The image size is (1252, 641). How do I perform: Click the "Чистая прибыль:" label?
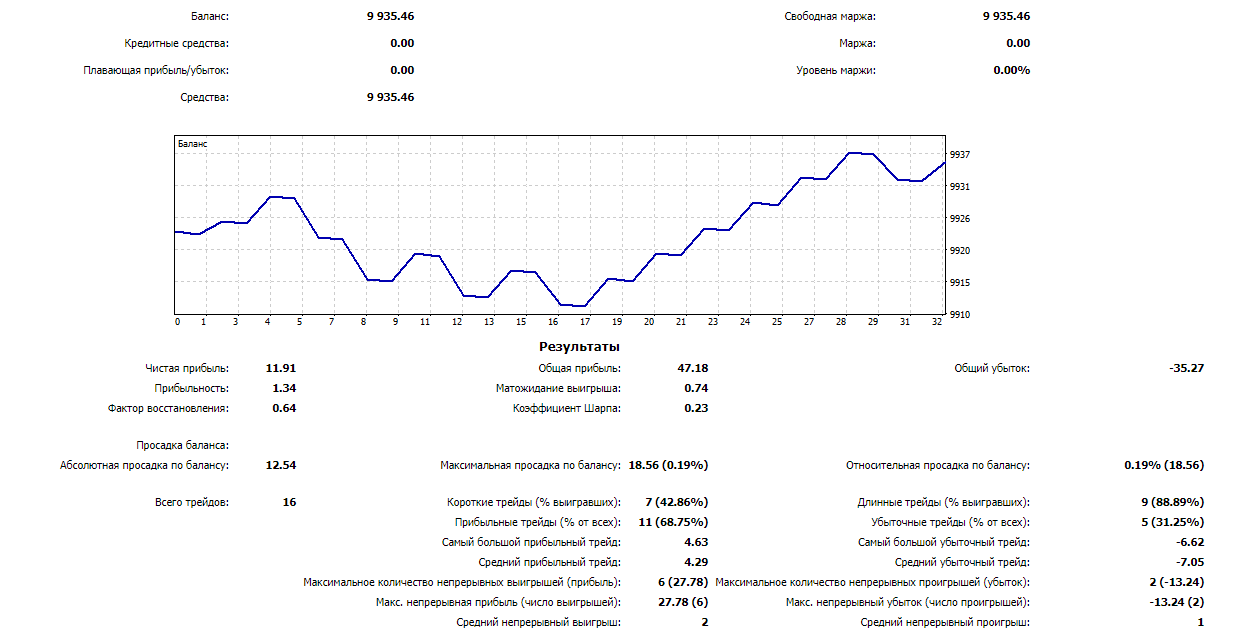[187, 368]
